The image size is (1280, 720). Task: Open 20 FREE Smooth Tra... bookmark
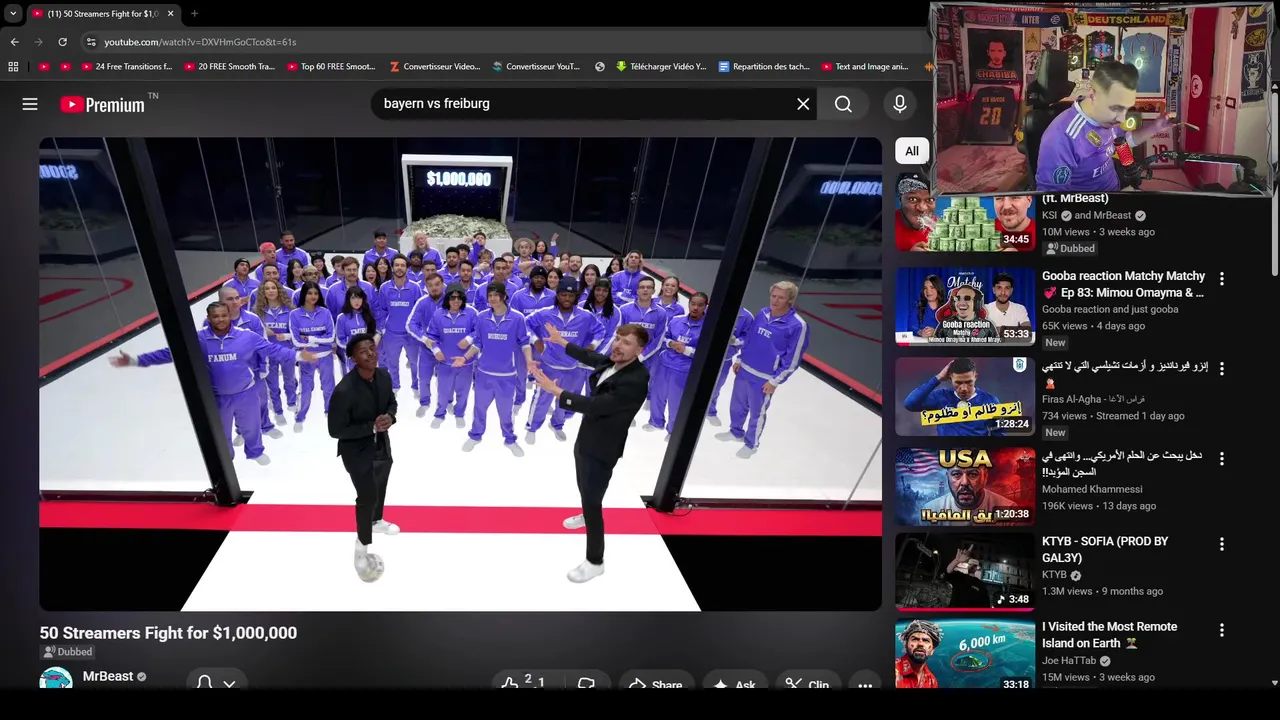click(229, 67)
